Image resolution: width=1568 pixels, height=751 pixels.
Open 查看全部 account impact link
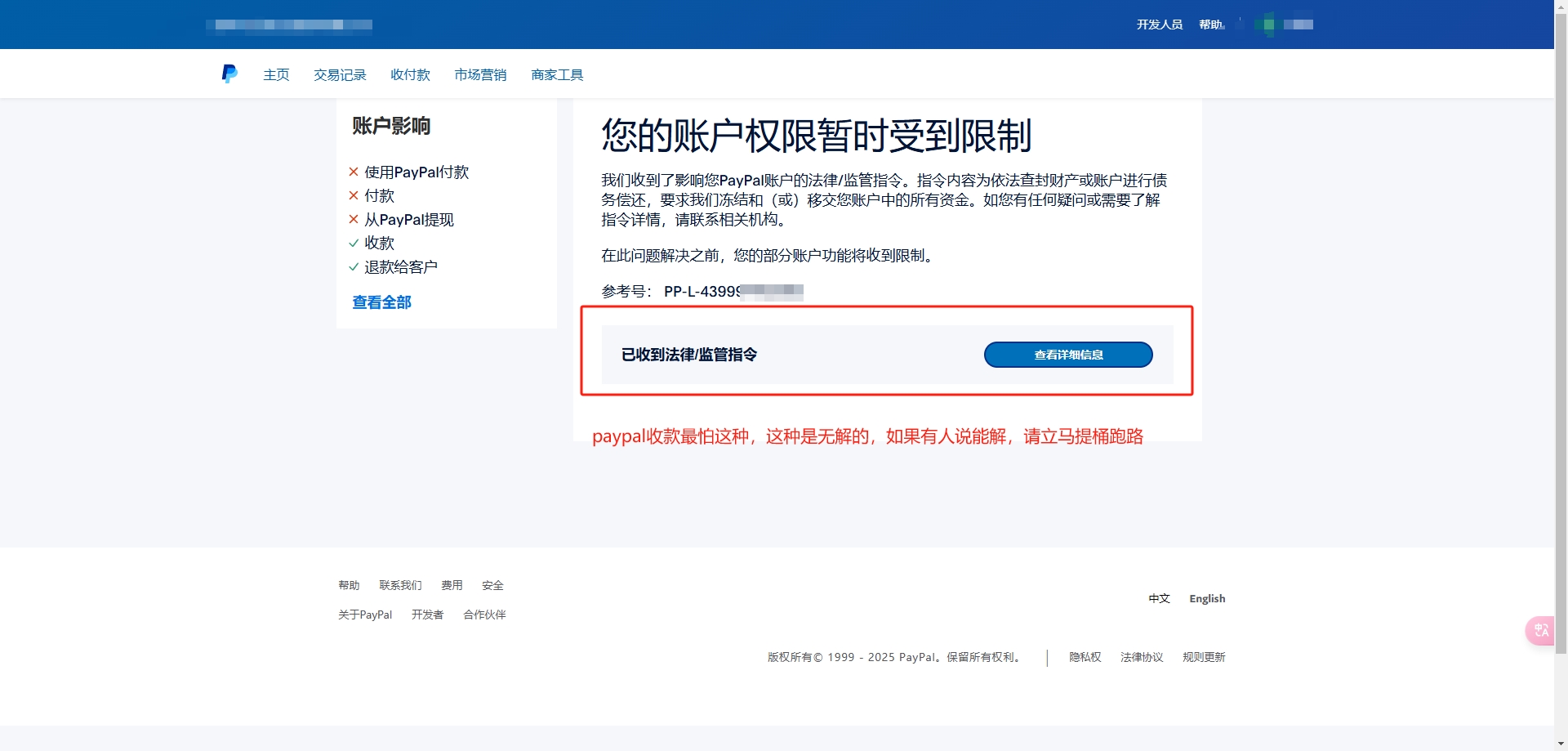coord(381,302)
